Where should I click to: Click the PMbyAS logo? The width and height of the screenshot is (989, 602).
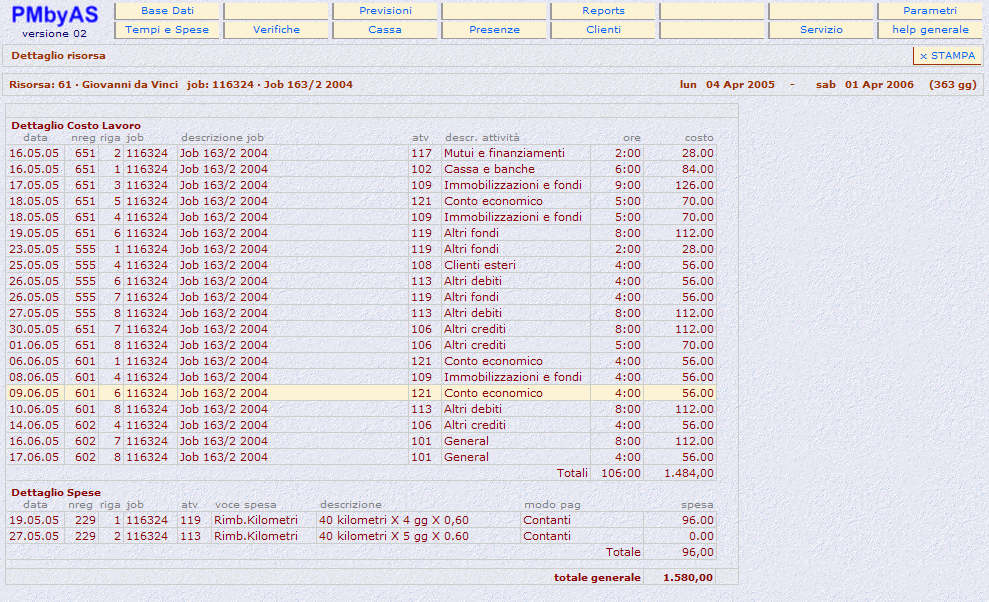tap(55, 14)
